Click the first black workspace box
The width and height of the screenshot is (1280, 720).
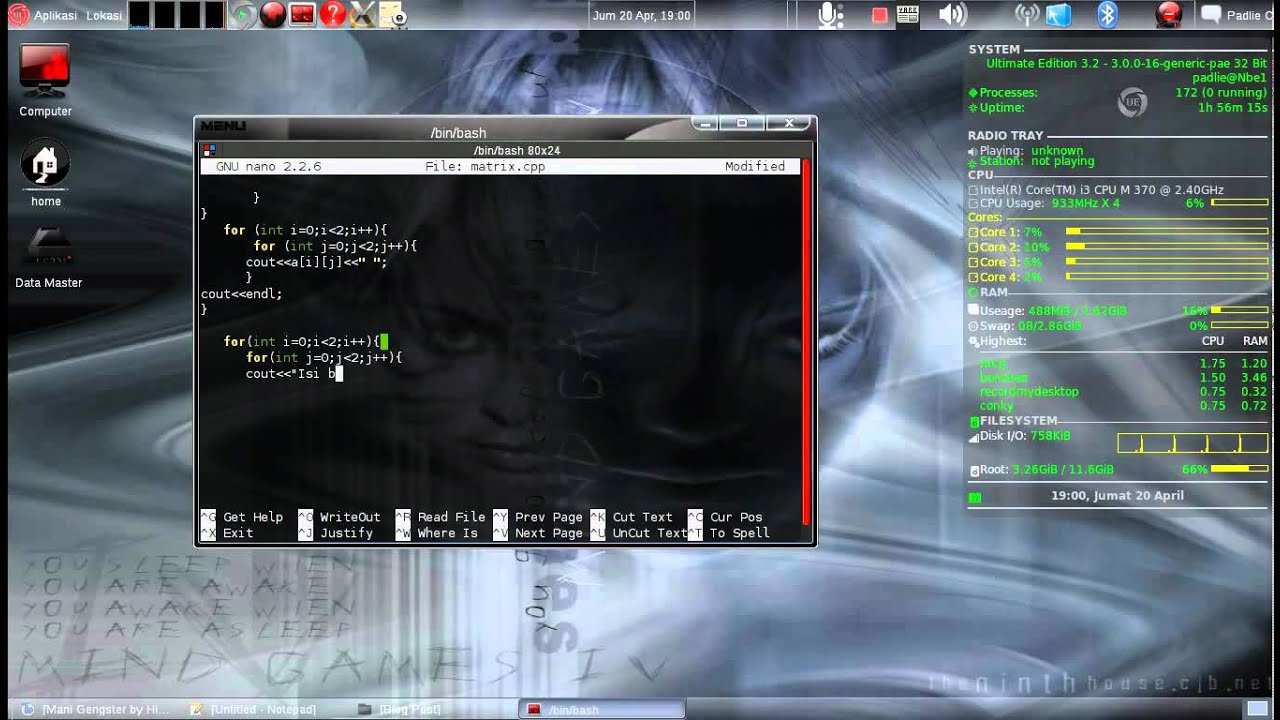[x=140, y=15]
